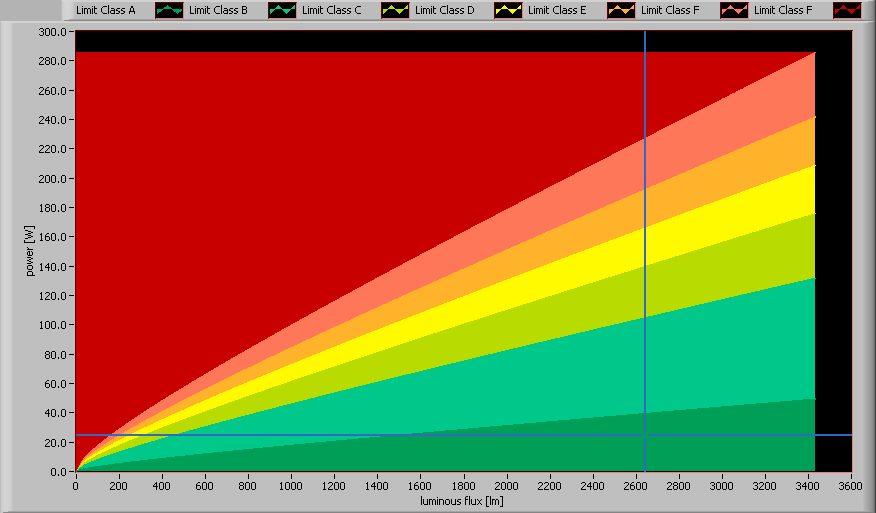Click the Limit Class D legend text
Screen dimensions: 876x513
(444, 10)
